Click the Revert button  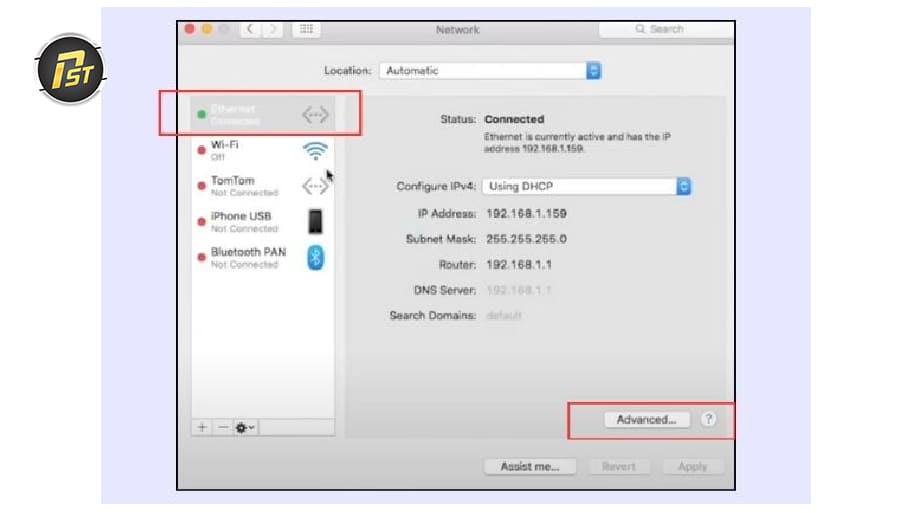(x=618, y=466)
